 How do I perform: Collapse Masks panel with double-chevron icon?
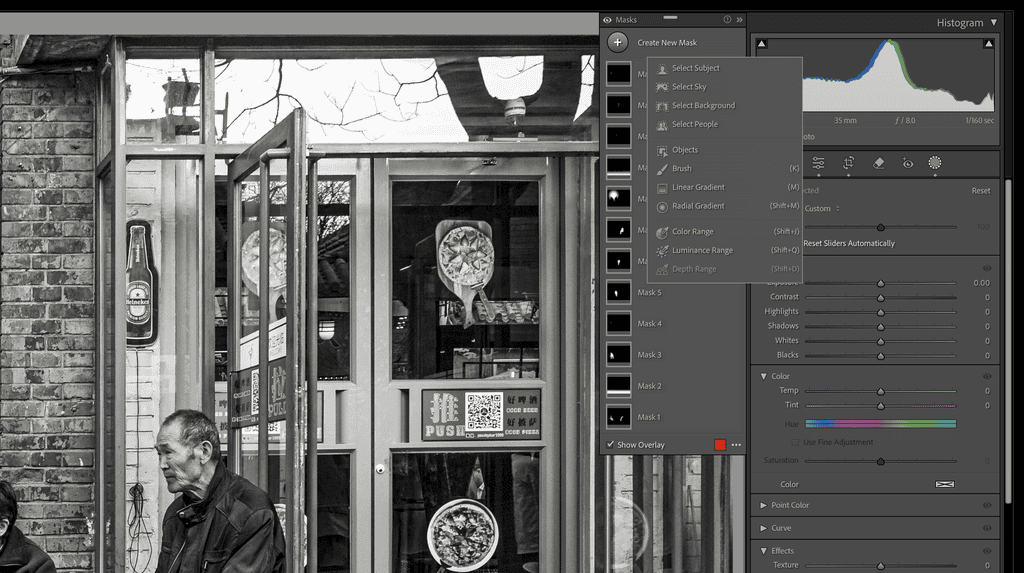[x=739, y=20]
